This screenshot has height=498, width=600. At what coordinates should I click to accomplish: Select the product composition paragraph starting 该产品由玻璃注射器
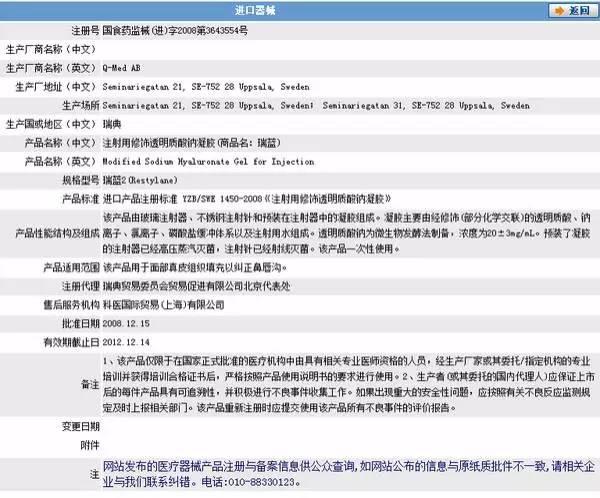point(347,233)
